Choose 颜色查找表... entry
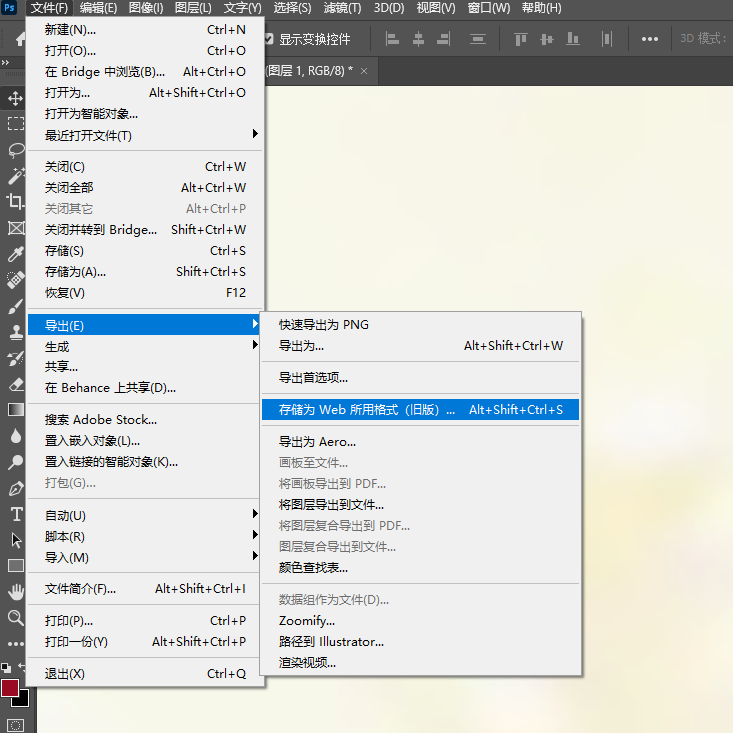Screen dimensions: 733x733 (420, 568)
